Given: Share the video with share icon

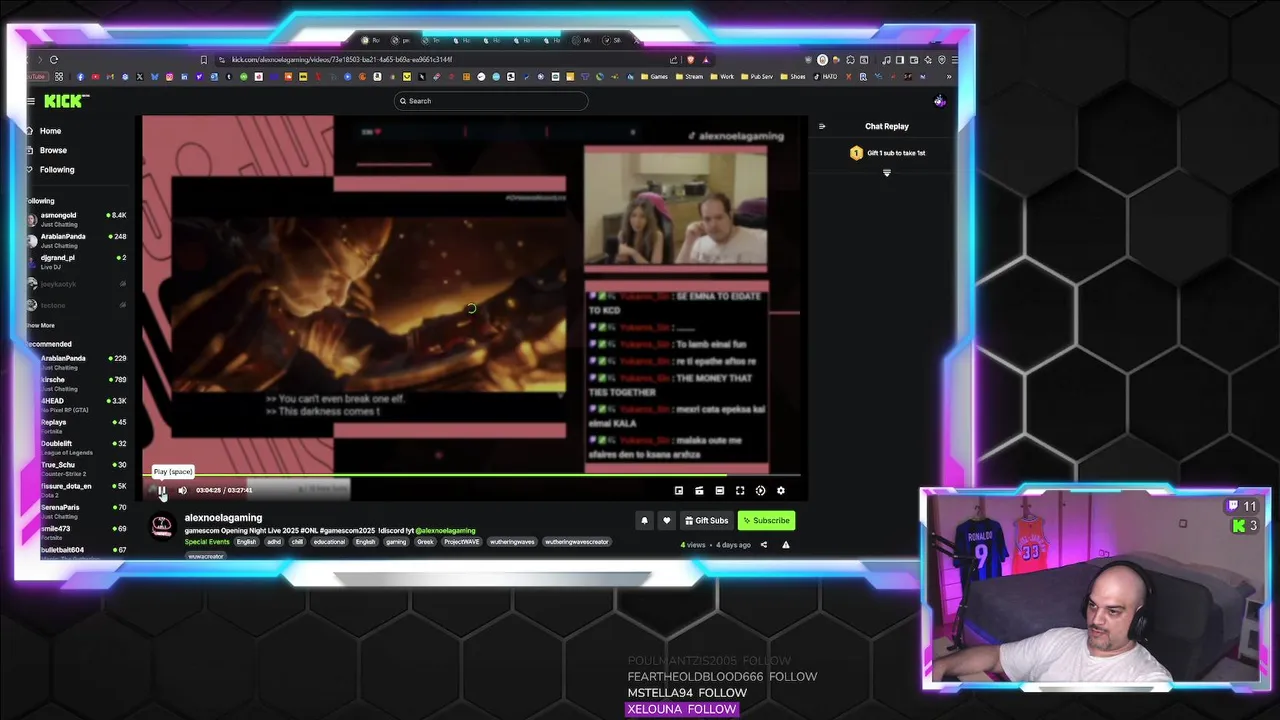Looking at the screenshot, I should coord(763,545).
